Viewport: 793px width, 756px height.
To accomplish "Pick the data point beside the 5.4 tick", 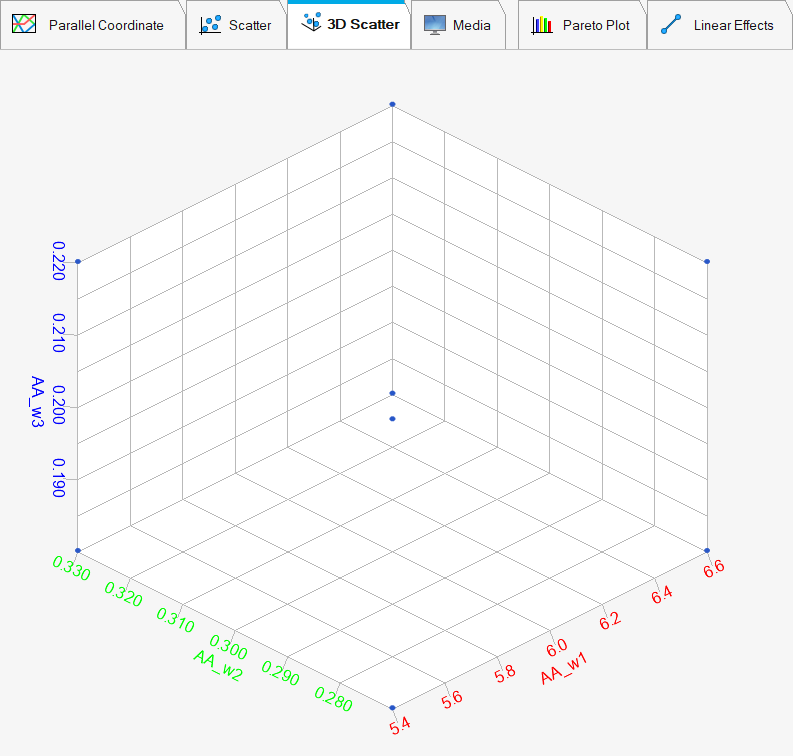I will coord(392,707).
